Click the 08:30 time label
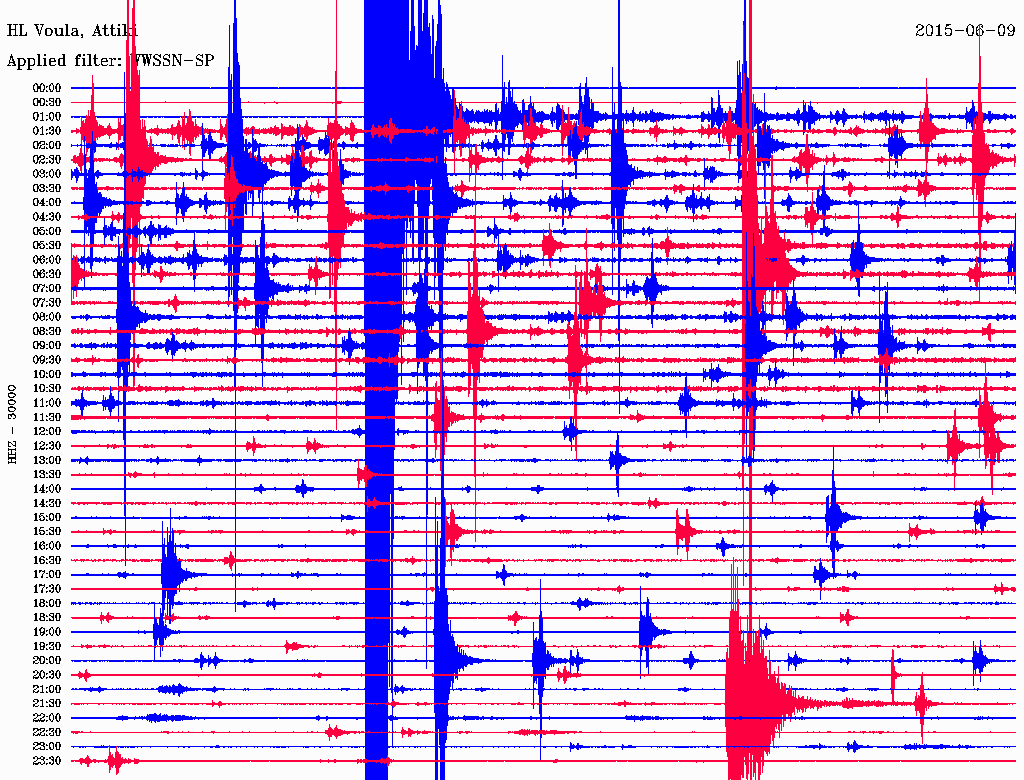The image size is (1024, 780). click(x=47, y=332)
